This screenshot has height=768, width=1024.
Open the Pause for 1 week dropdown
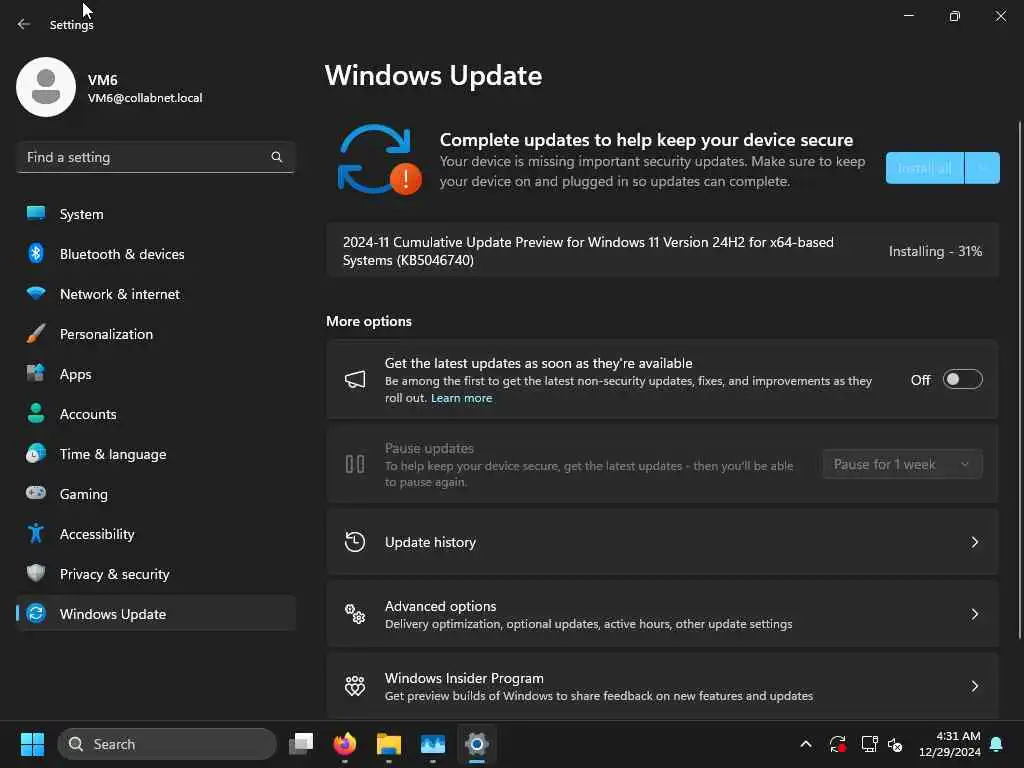click(903, 464)
